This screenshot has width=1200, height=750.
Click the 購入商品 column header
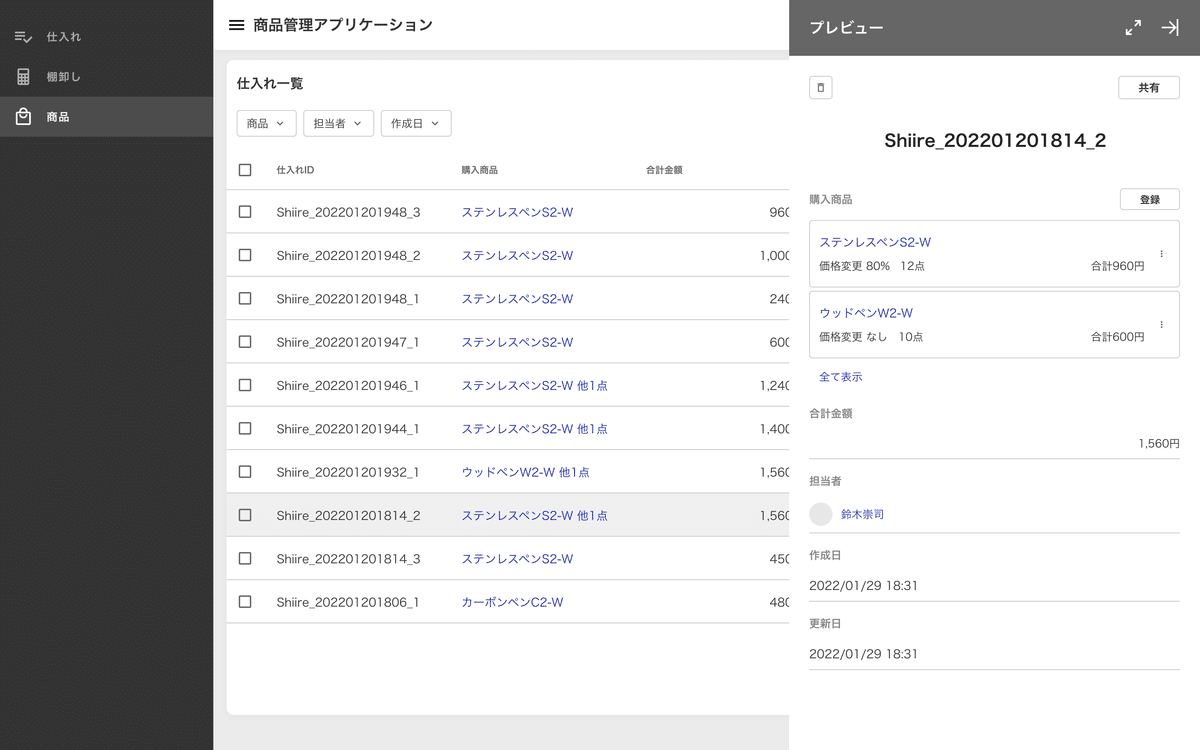click(479, 170)
